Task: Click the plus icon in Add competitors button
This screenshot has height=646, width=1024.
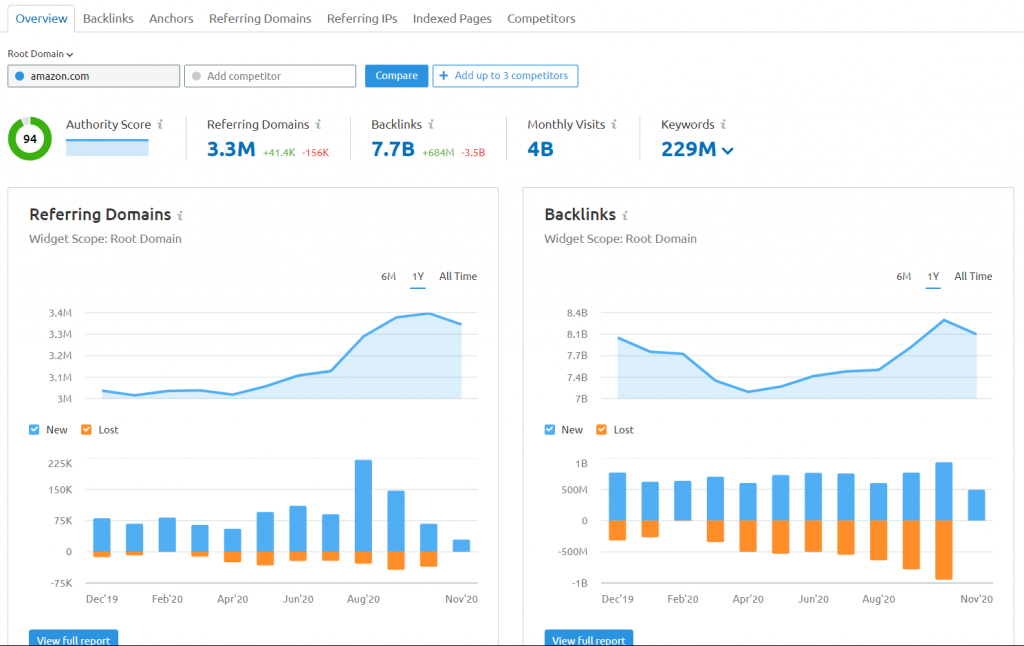Action: [443, 76]
